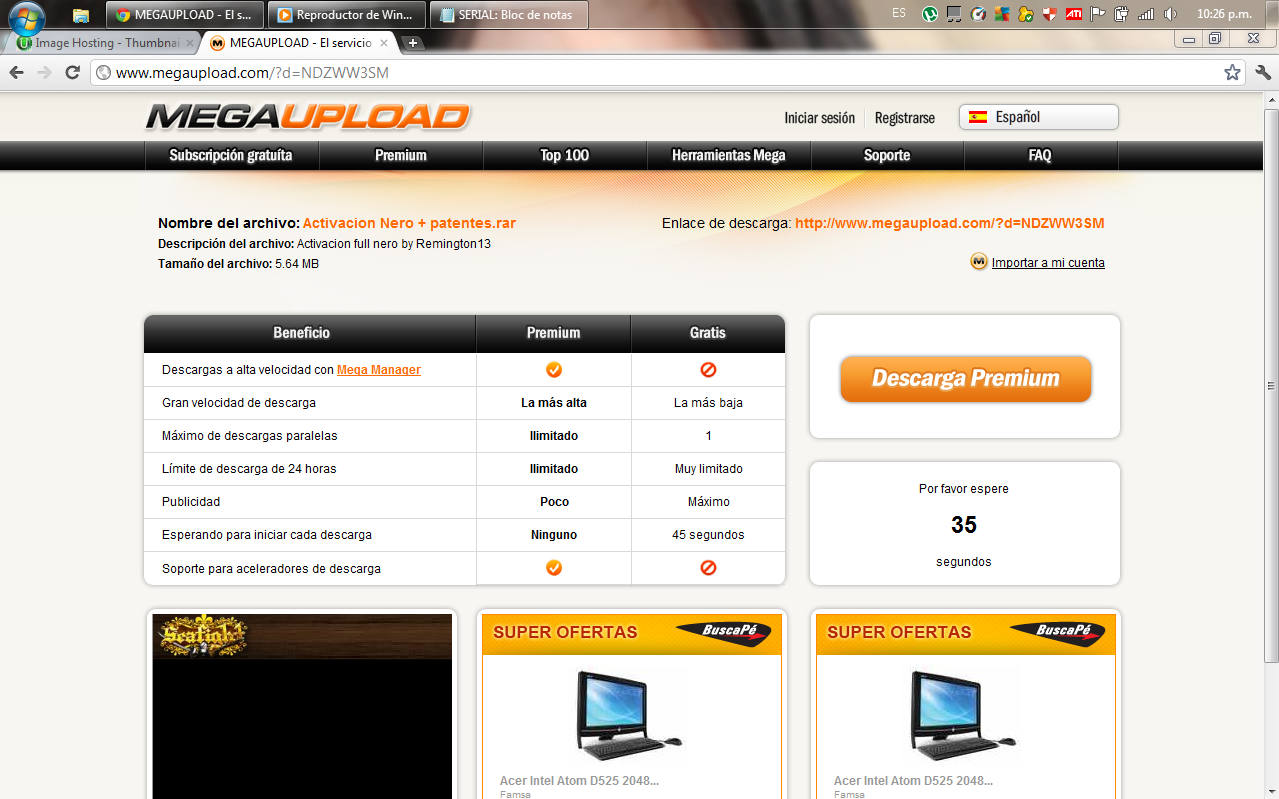
Task: Click the Premium checkmark for aceleradores row
Action: [554, 568]
